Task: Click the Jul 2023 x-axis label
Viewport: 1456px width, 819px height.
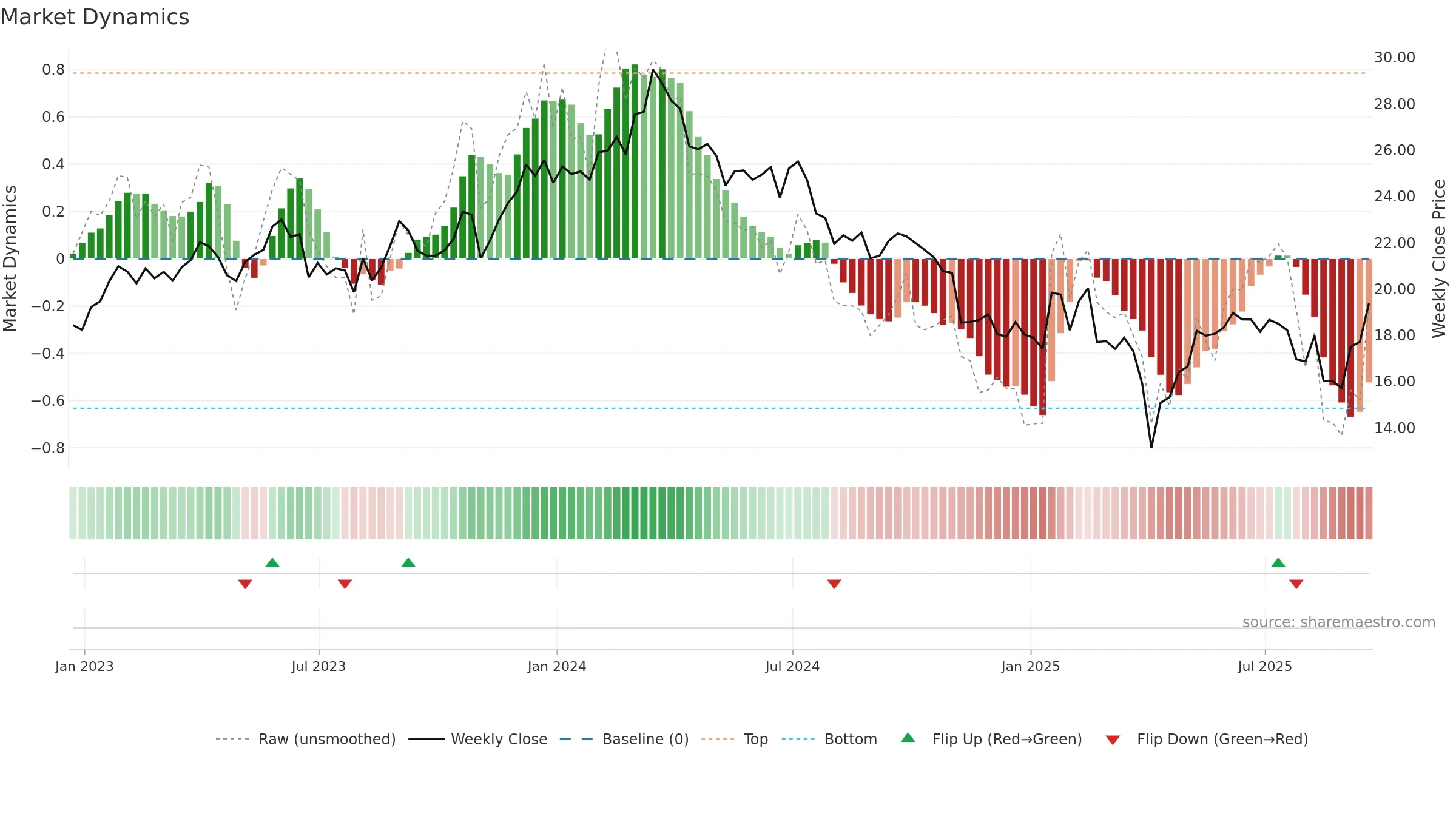Action: click(318, 666)
